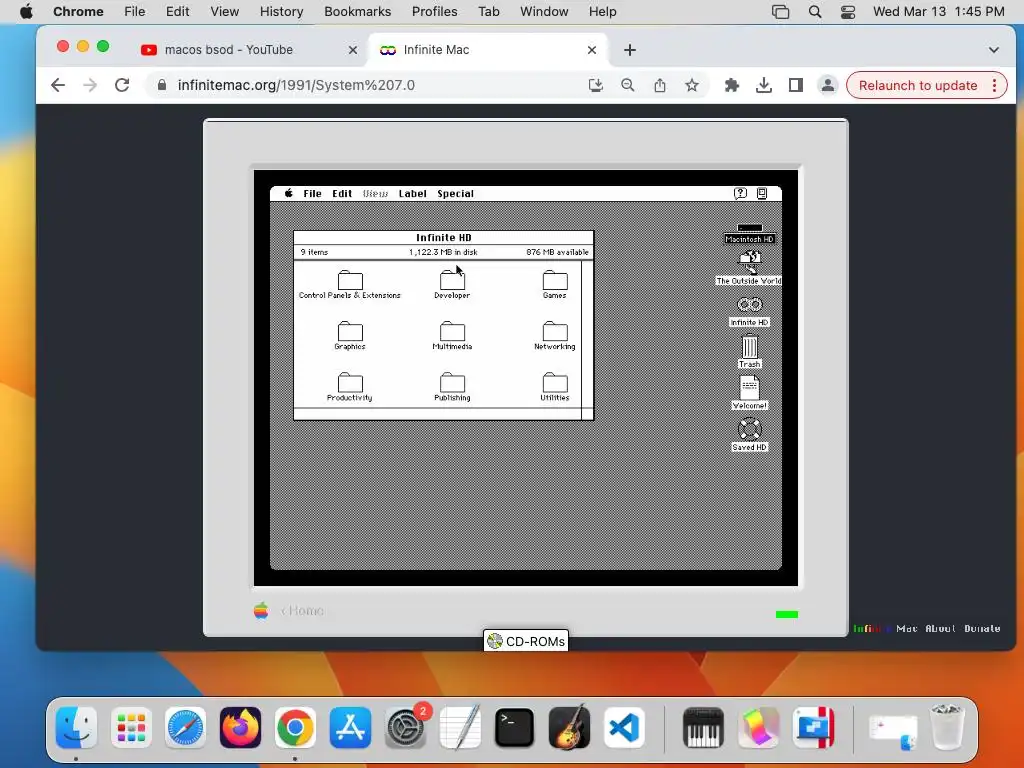Select the Utilities folder
This screenshot has height=768, width=1024.
tap(554, 383)
